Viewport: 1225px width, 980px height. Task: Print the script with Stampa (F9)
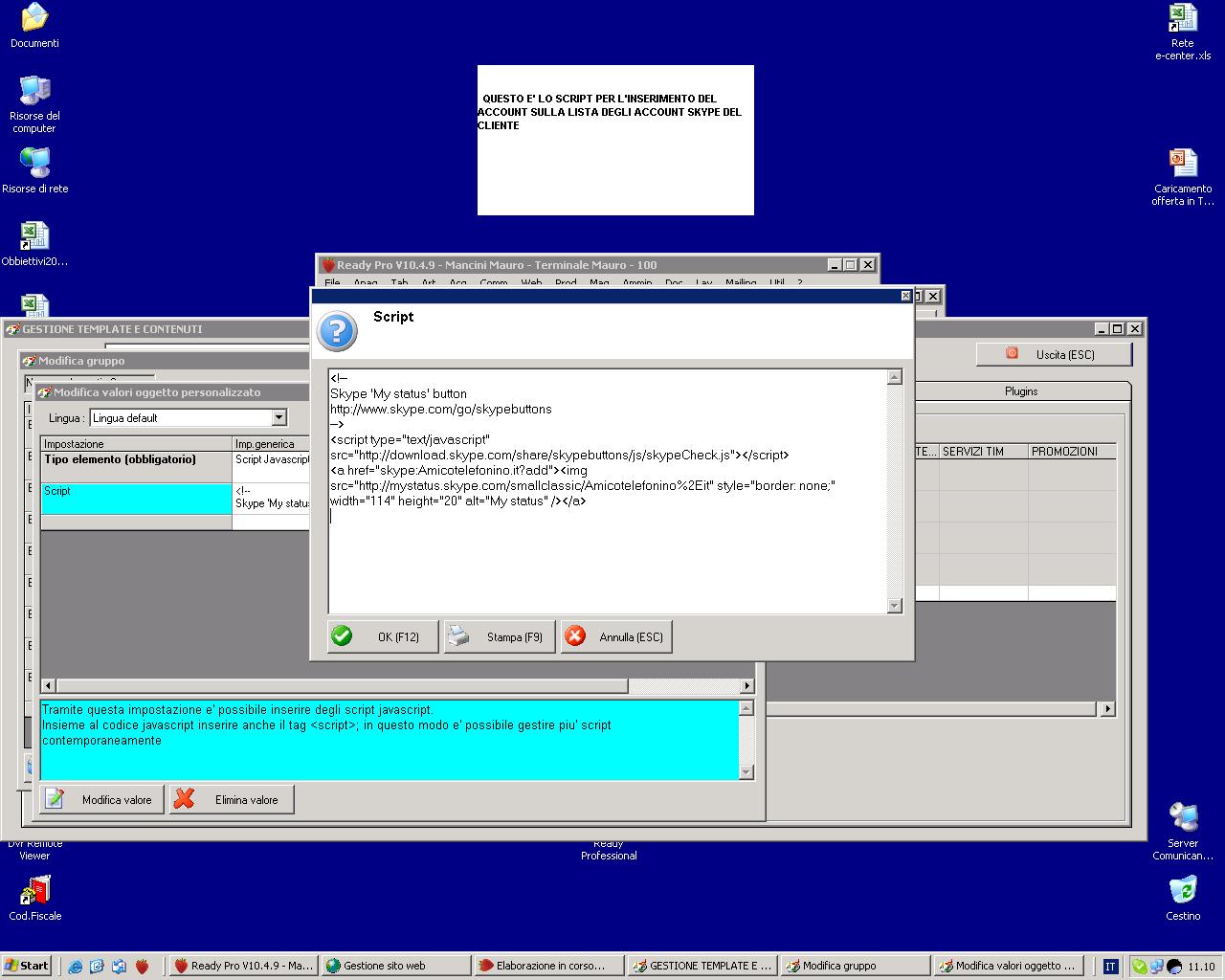(x=500, y=636)
